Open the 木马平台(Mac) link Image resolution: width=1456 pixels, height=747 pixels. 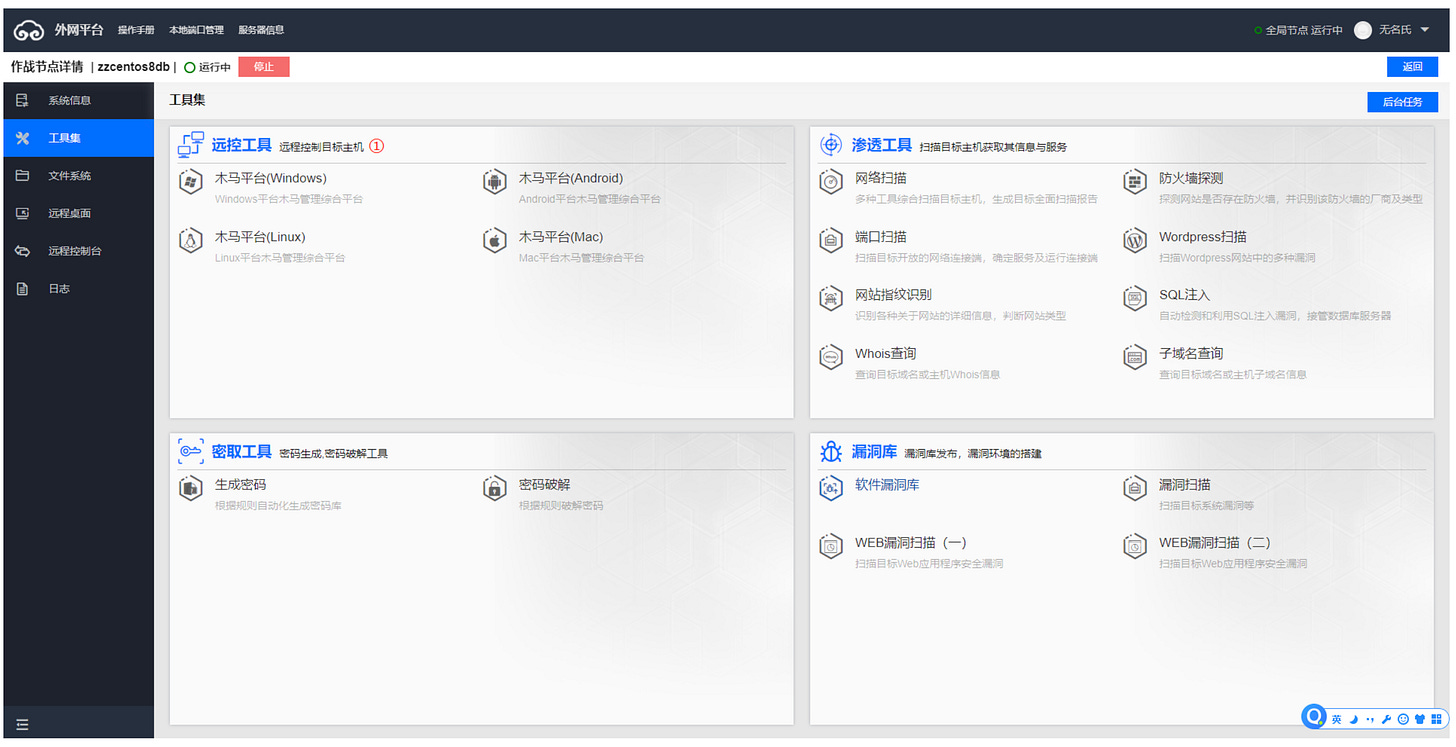click(561, 237)
